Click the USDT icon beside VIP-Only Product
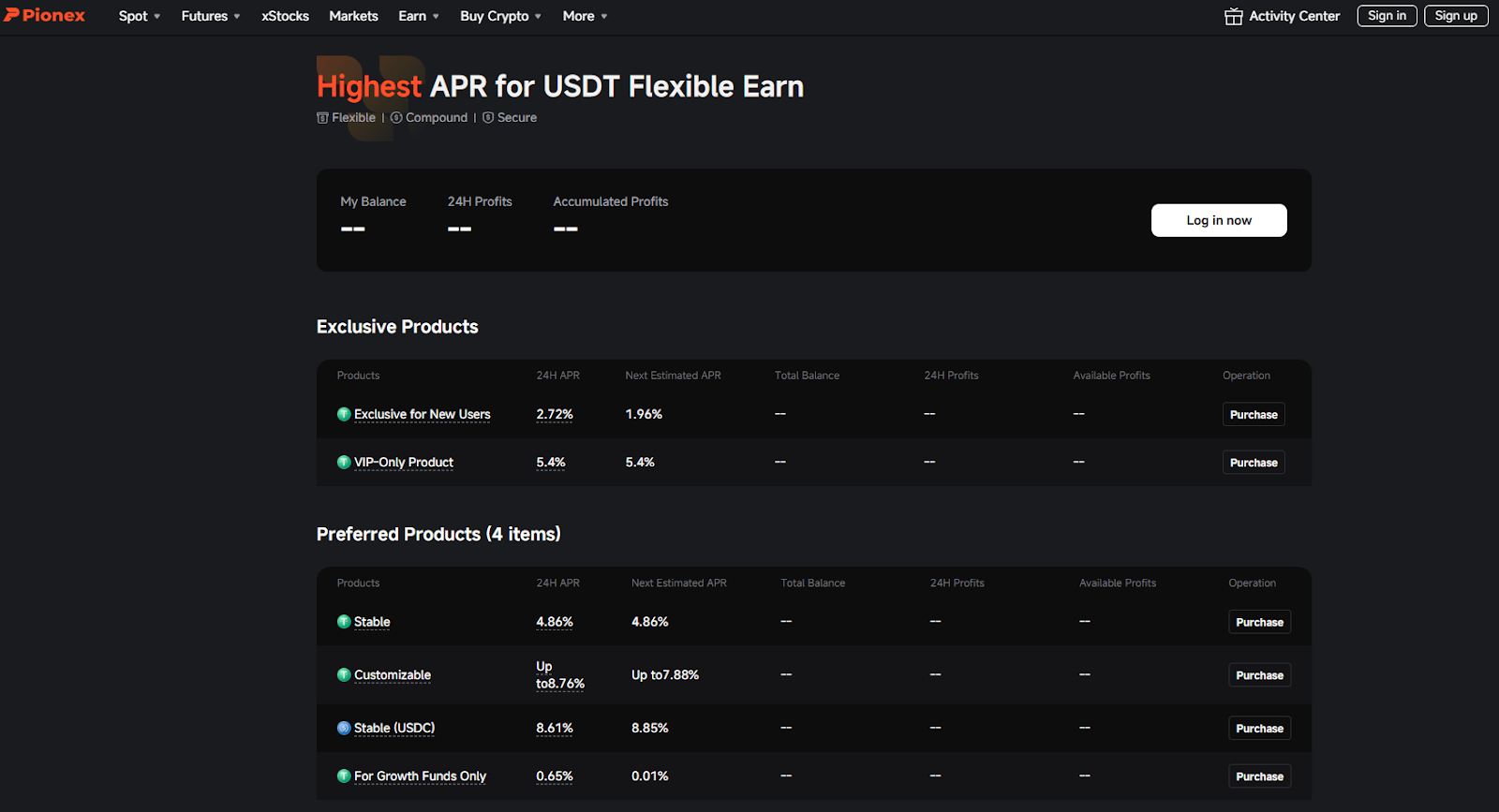The image size is (1499, 812). 344,463
